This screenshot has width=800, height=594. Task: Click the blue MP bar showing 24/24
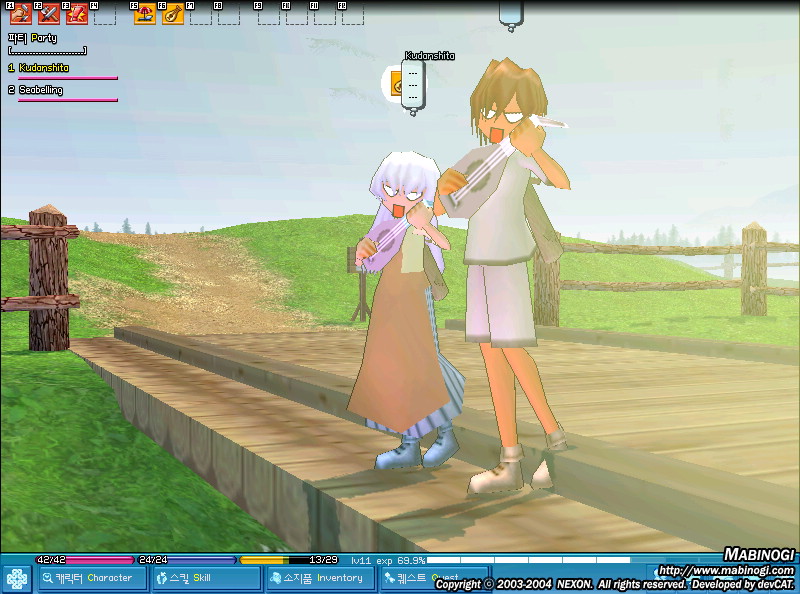tap(188, 560)
